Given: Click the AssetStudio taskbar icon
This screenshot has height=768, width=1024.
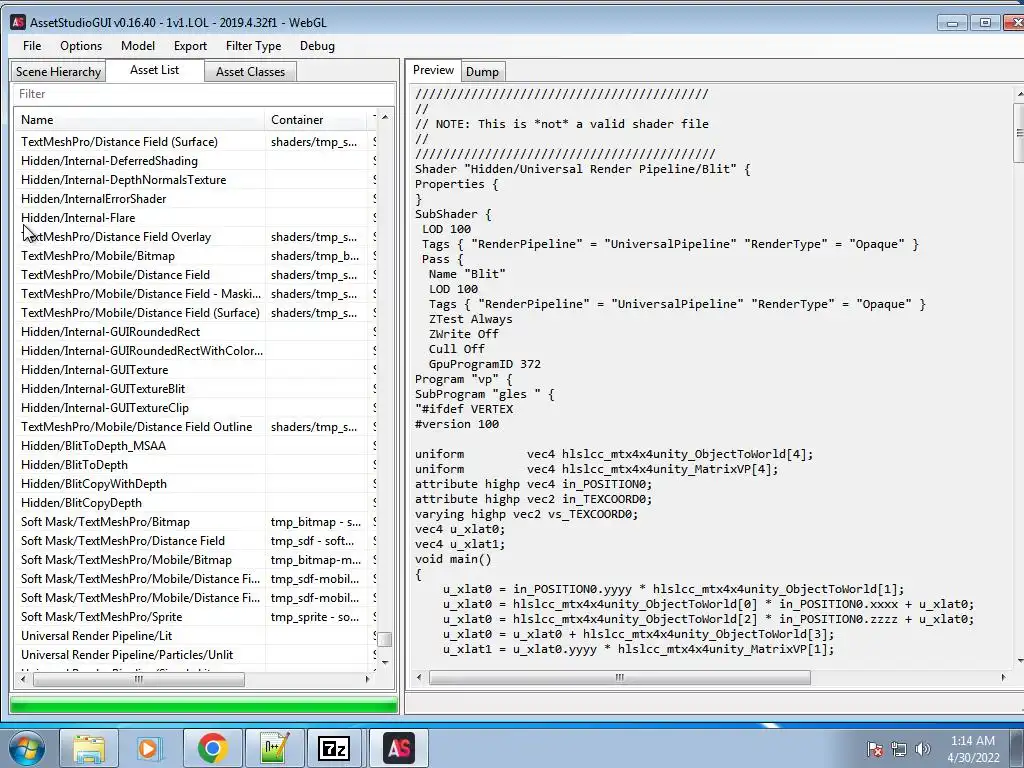Looking at the screenshot, I should (399, 748).
